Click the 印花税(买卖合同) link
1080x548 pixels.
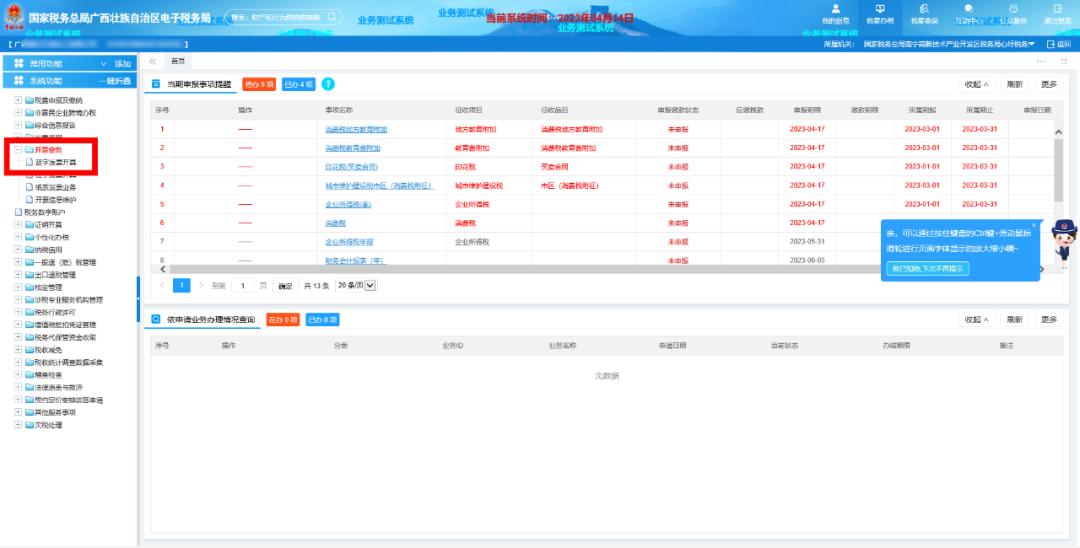(x=351, y=166)
